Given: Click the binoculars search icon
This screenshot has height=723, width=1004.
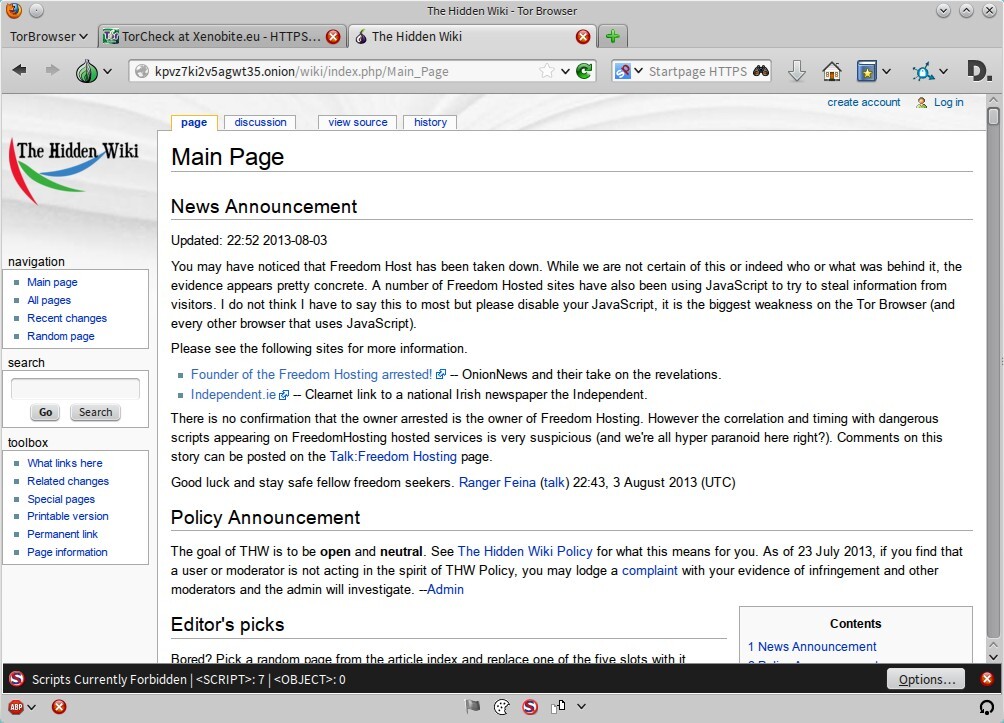Looking at the screenshot, I should pos(762,71).
